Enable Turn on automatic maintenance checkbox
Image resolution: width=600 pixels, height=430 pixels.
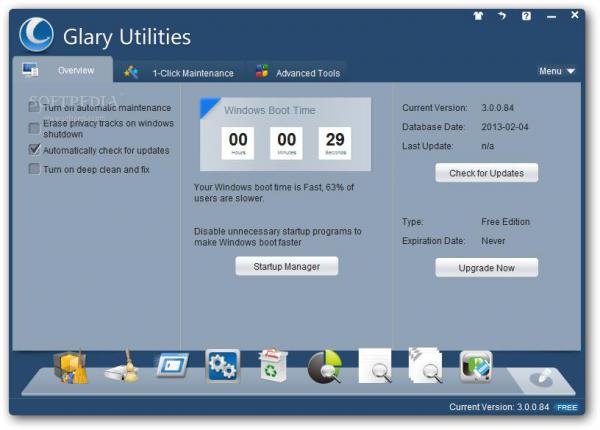pyautogui.click(x=34, y=107)
